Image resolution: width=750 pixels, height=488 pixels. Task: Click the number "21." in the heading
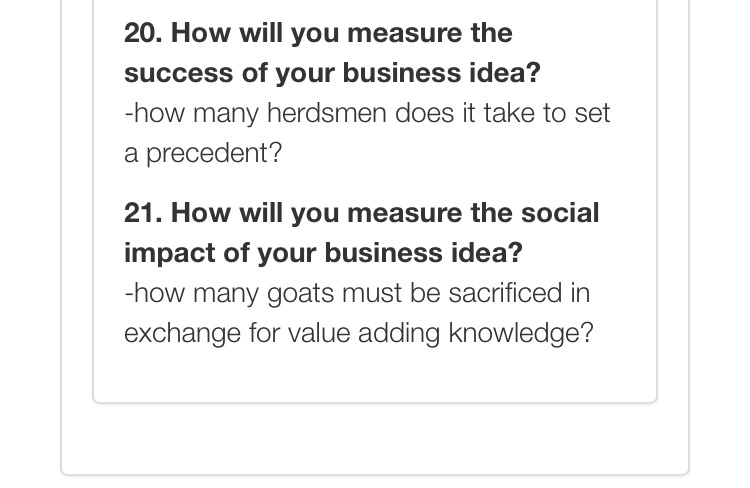click(x=143, y=213)
